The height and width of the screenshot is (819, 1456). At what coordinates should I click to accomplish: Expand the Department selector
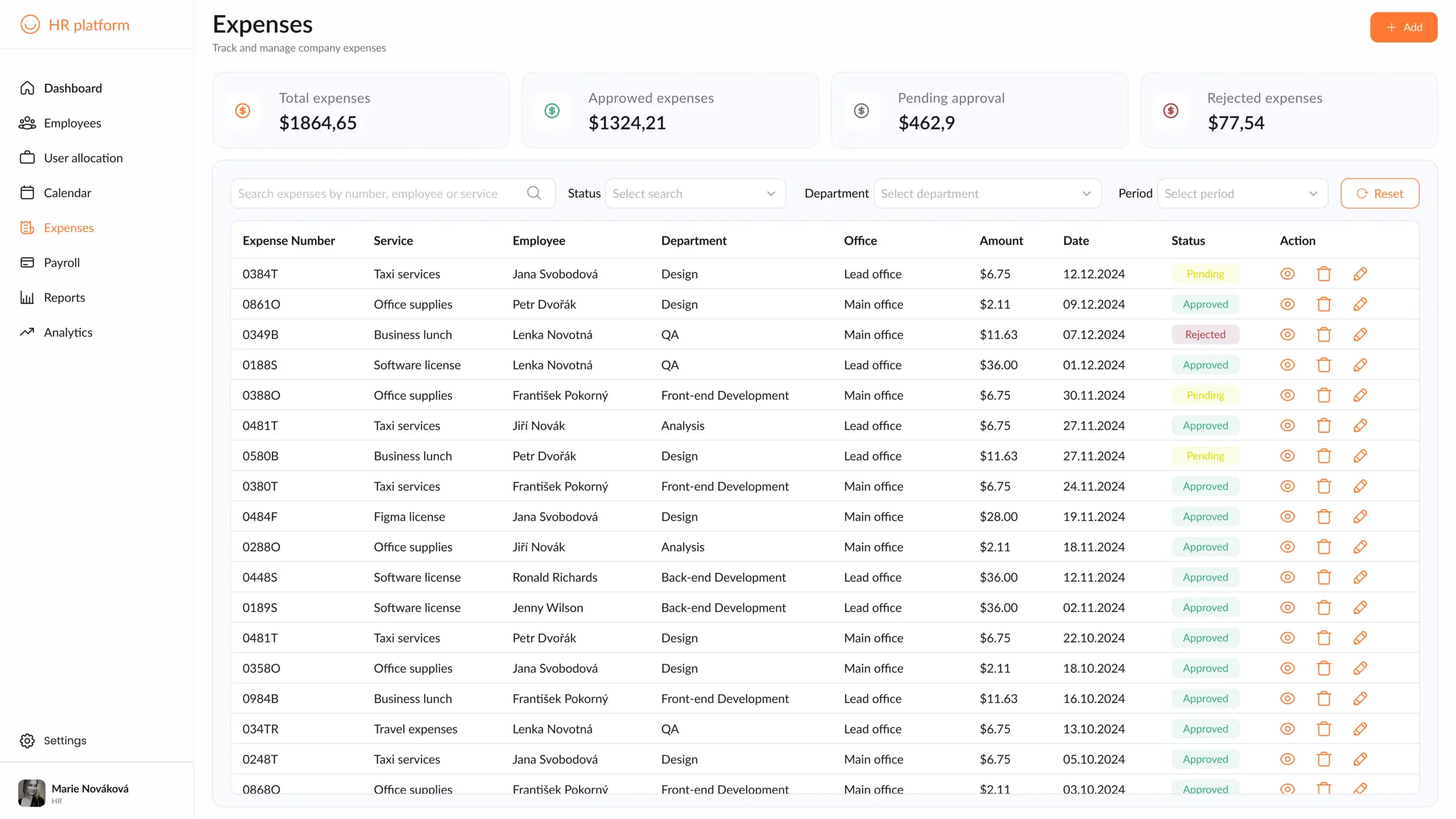click(987, 193)
